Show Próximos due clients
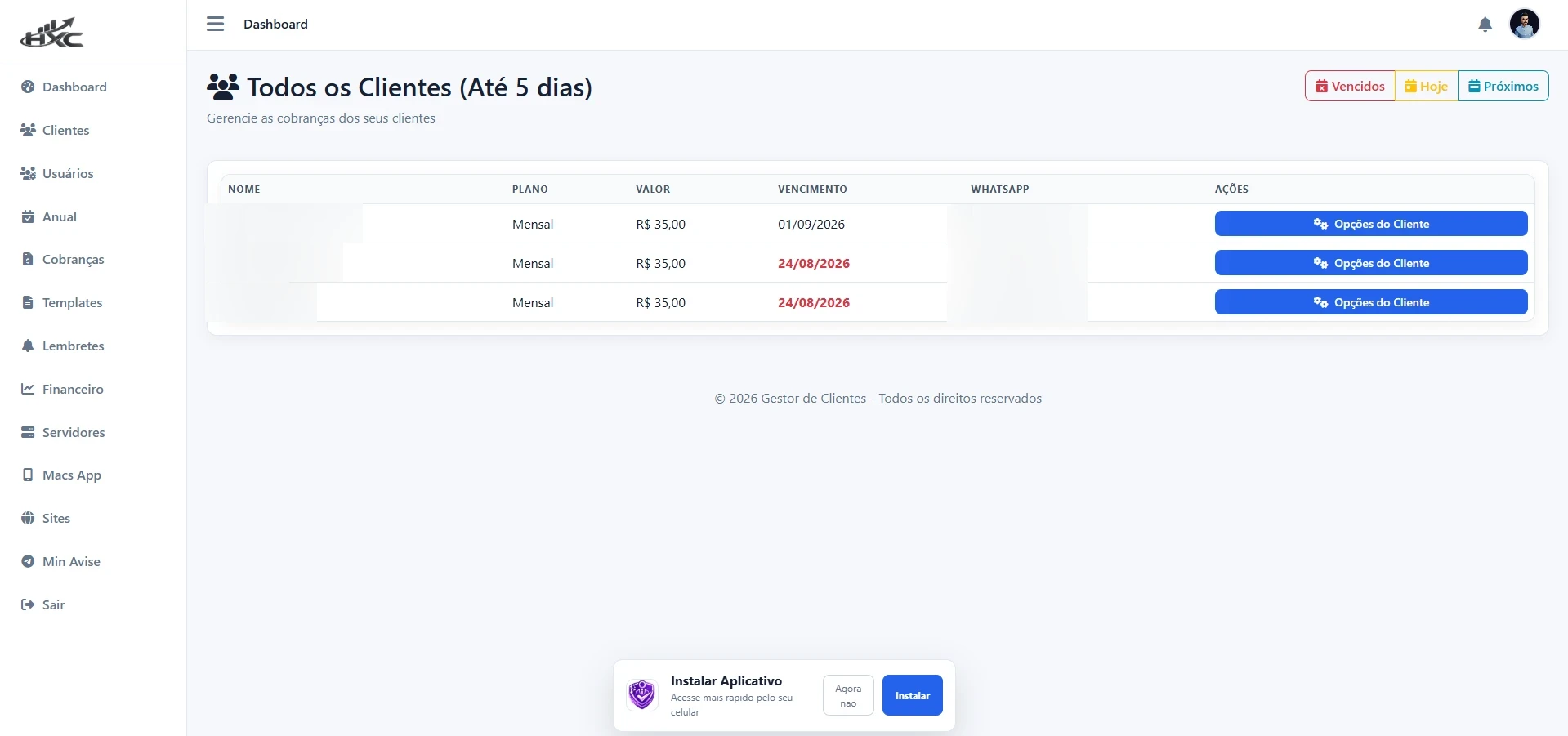This screenshot has width=1568, height=736. [x=1503, y=86]
